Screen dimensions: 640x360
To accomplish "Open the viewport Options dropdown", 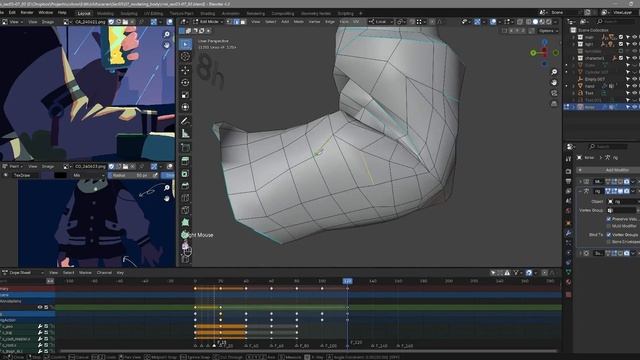I will coord(548,31).
